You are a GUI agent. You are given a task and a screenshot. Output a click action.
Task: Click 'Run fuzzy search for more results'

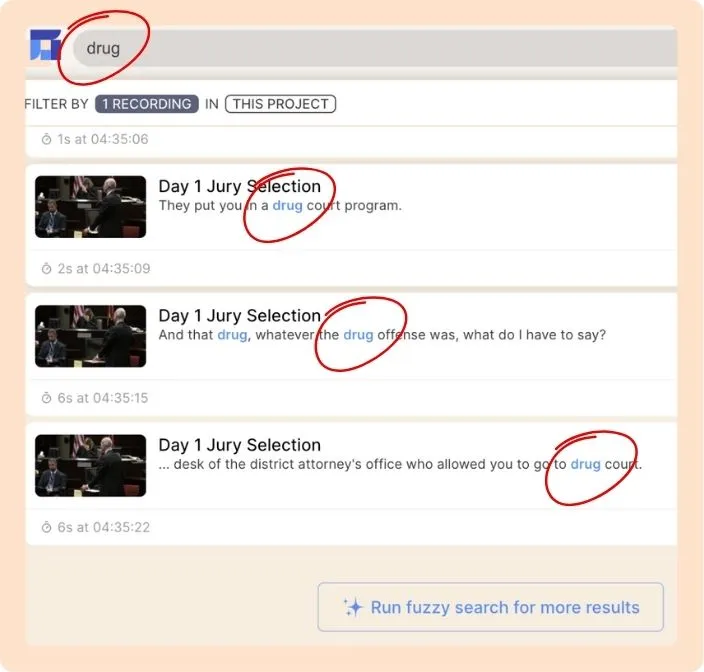(490, 607)
